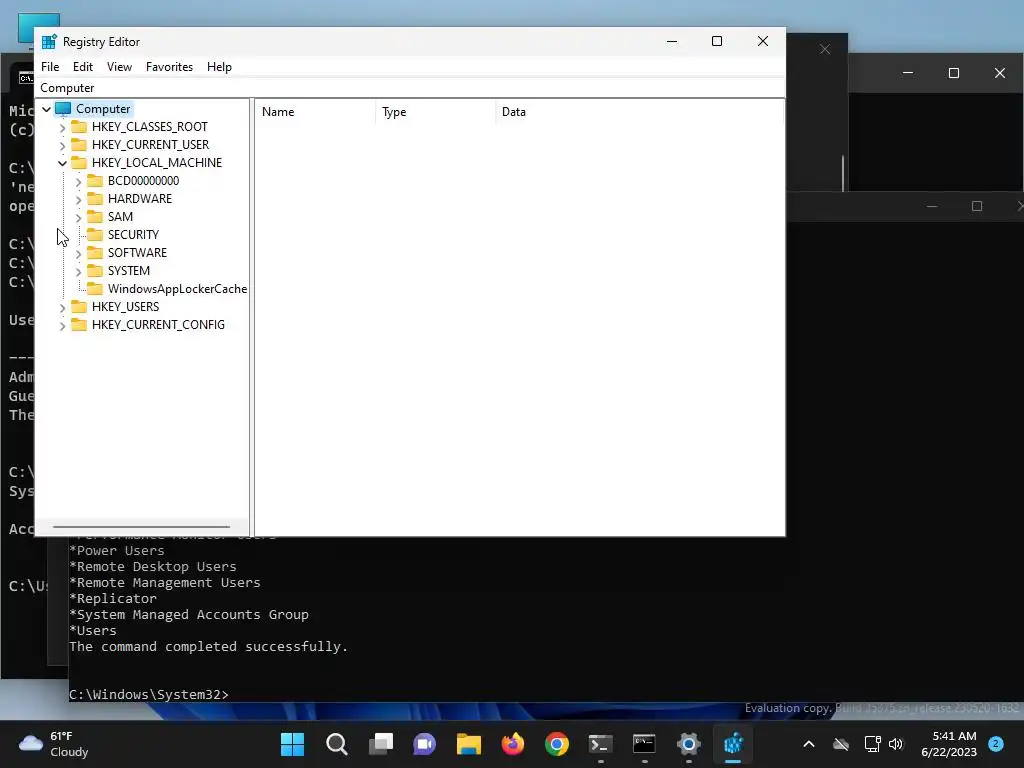Click the SOFTWARE folder icon

[x=95, y=252]
